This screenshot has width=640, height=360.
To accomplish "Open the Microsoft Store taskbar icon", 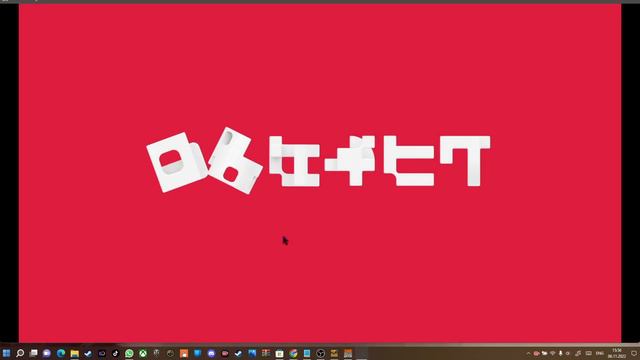I will (279, 353).
